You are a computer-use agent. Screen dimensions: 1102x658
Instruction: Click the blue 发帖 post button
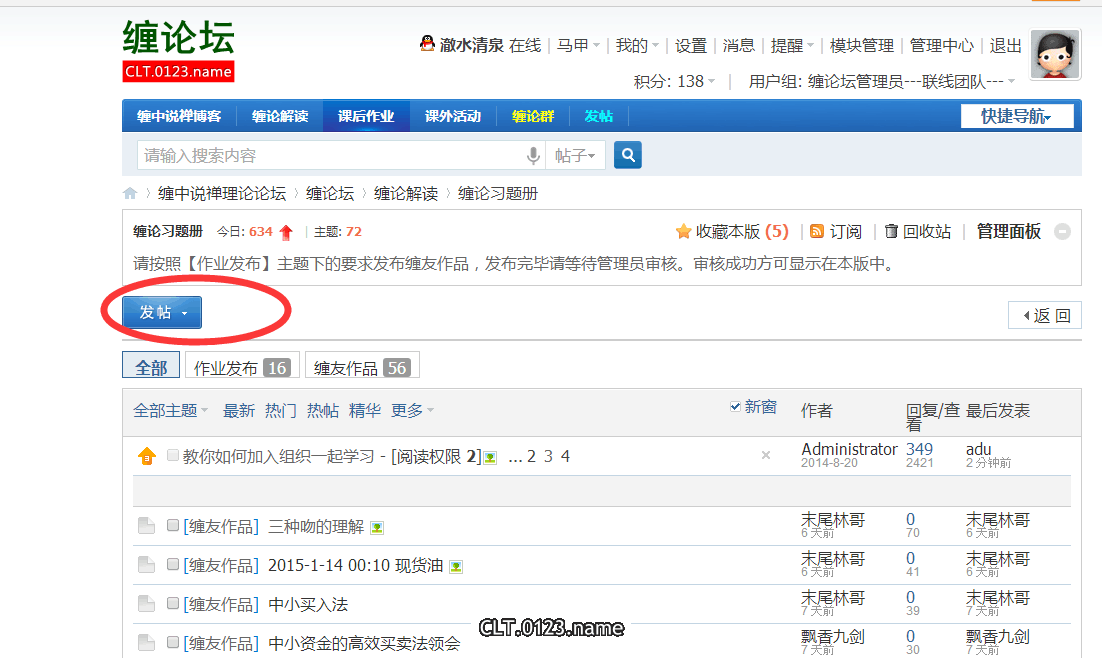162,313
